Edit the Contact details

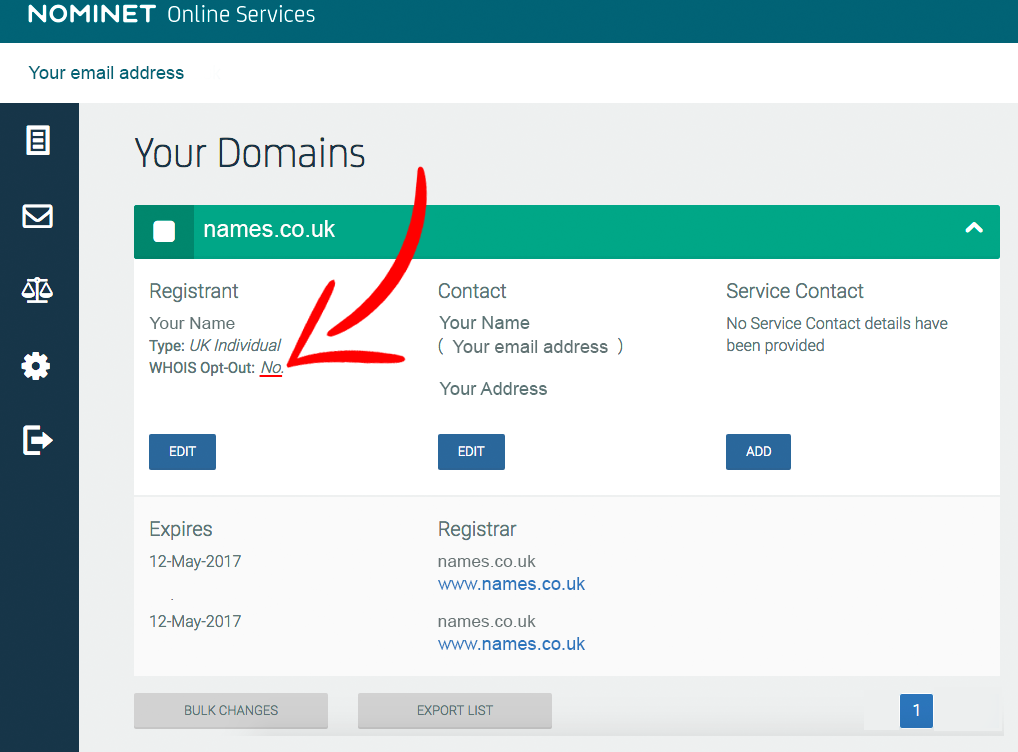tap(471, 451)
